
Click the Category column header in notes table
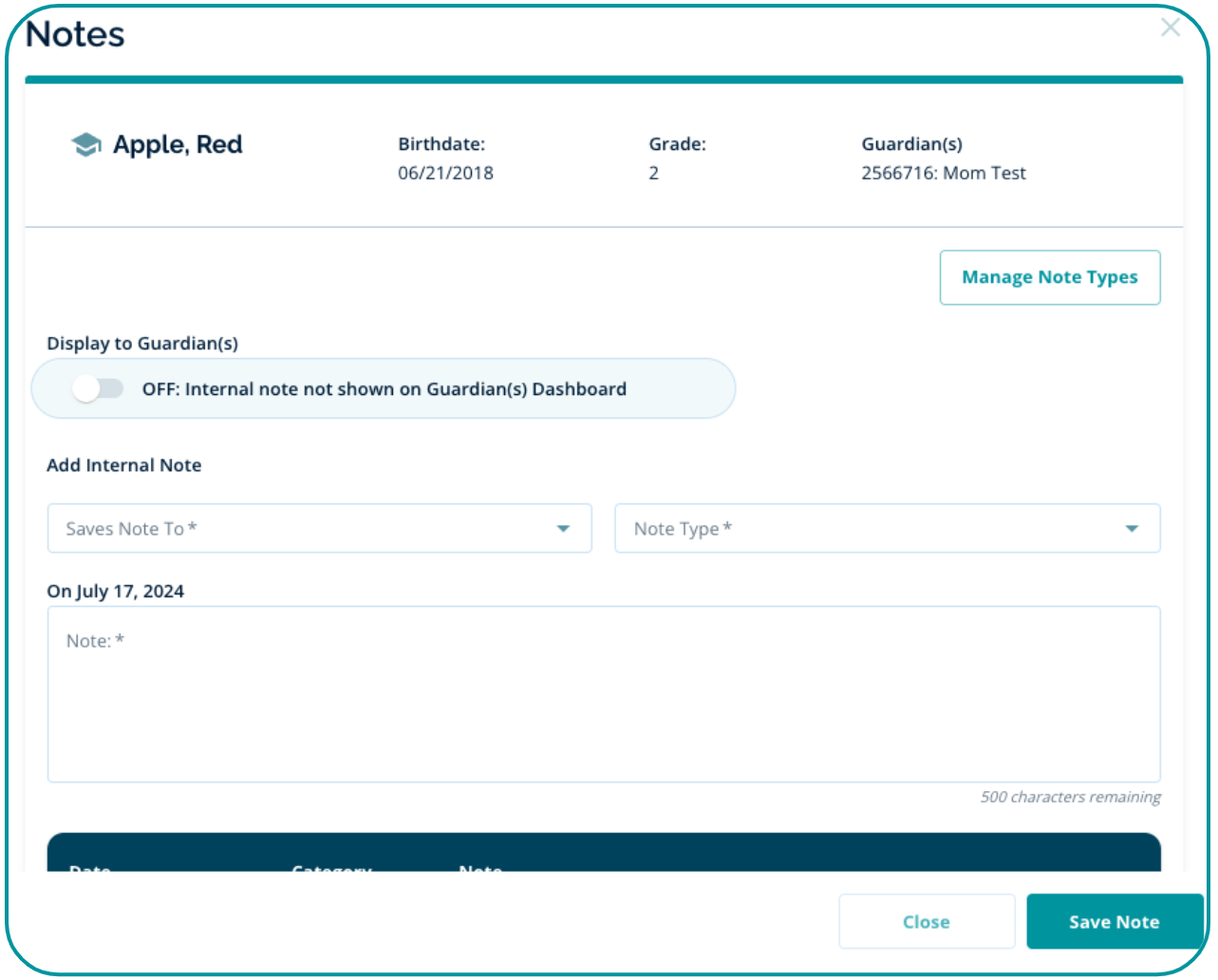(x=331, y=867)
